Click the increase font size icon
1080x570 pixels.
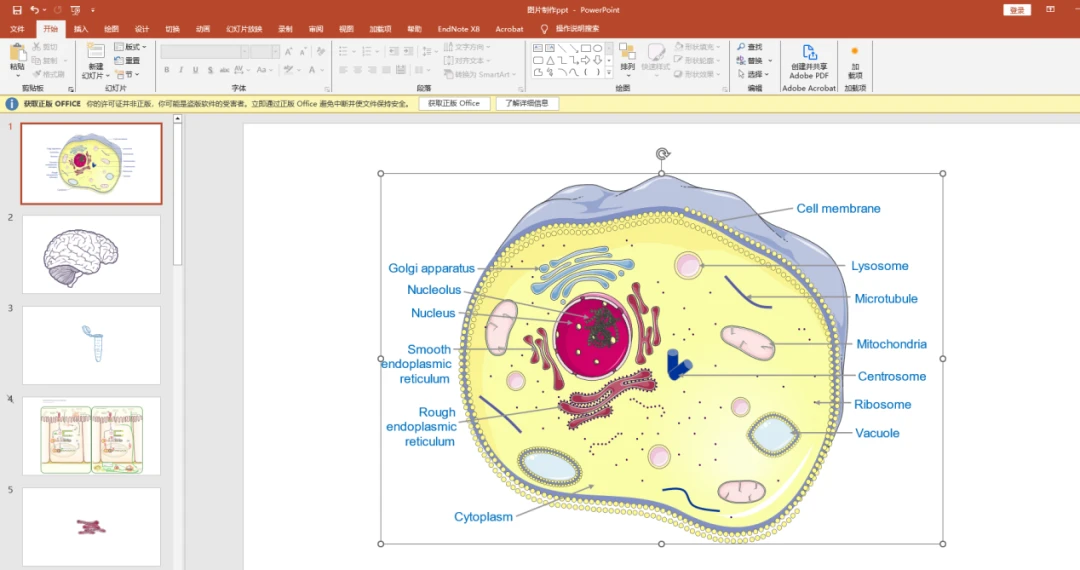click(x=289, y=52)
